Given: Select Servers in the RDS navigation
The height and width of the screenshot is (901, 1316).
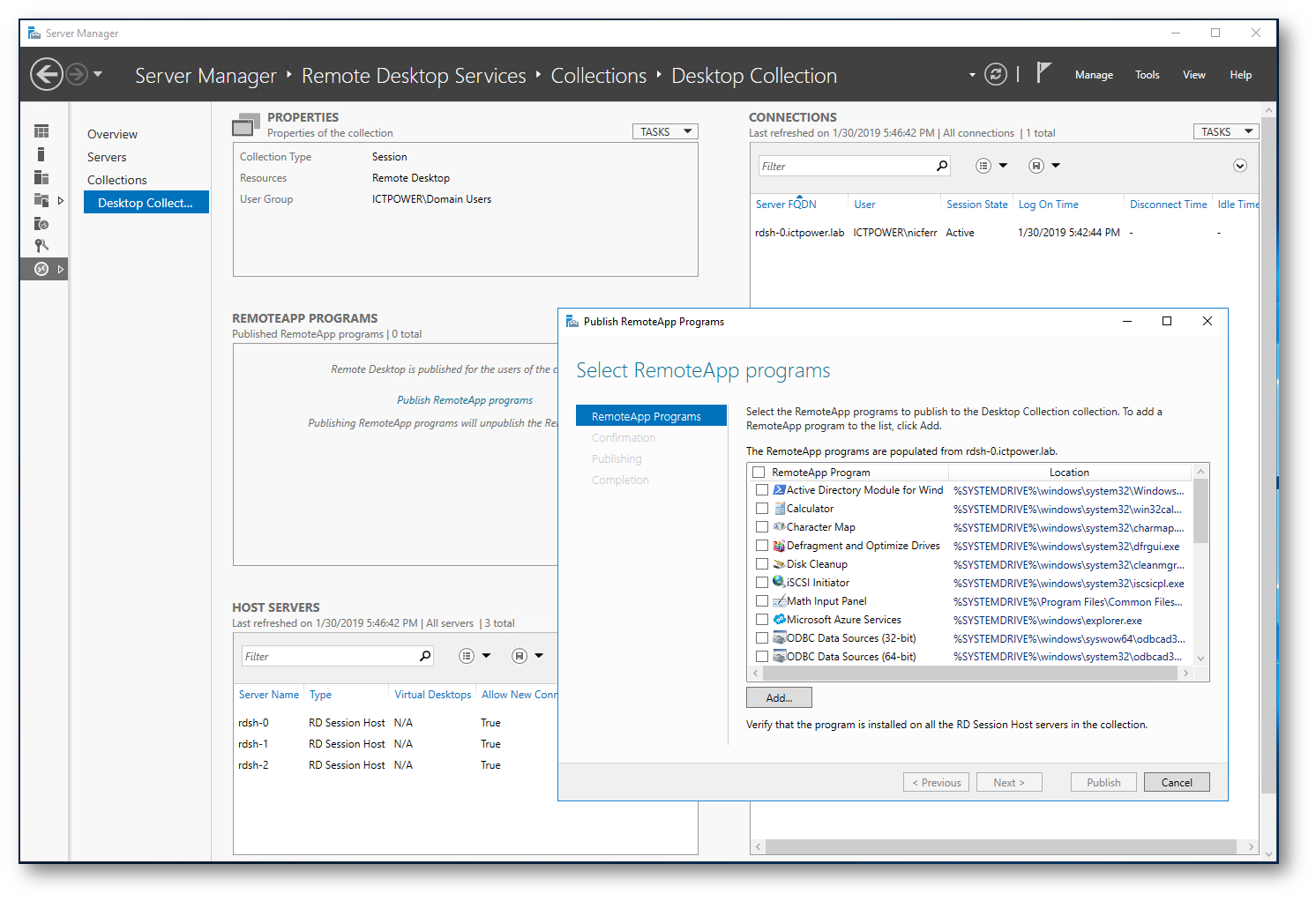Looking at the screenshot, I should 107,157.
